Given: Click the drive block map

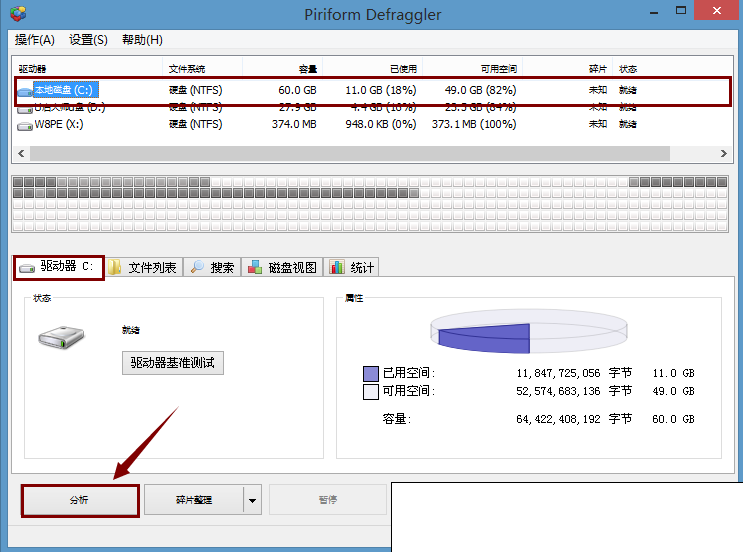Looking at the screenshot, I should [x=370, y=204].
